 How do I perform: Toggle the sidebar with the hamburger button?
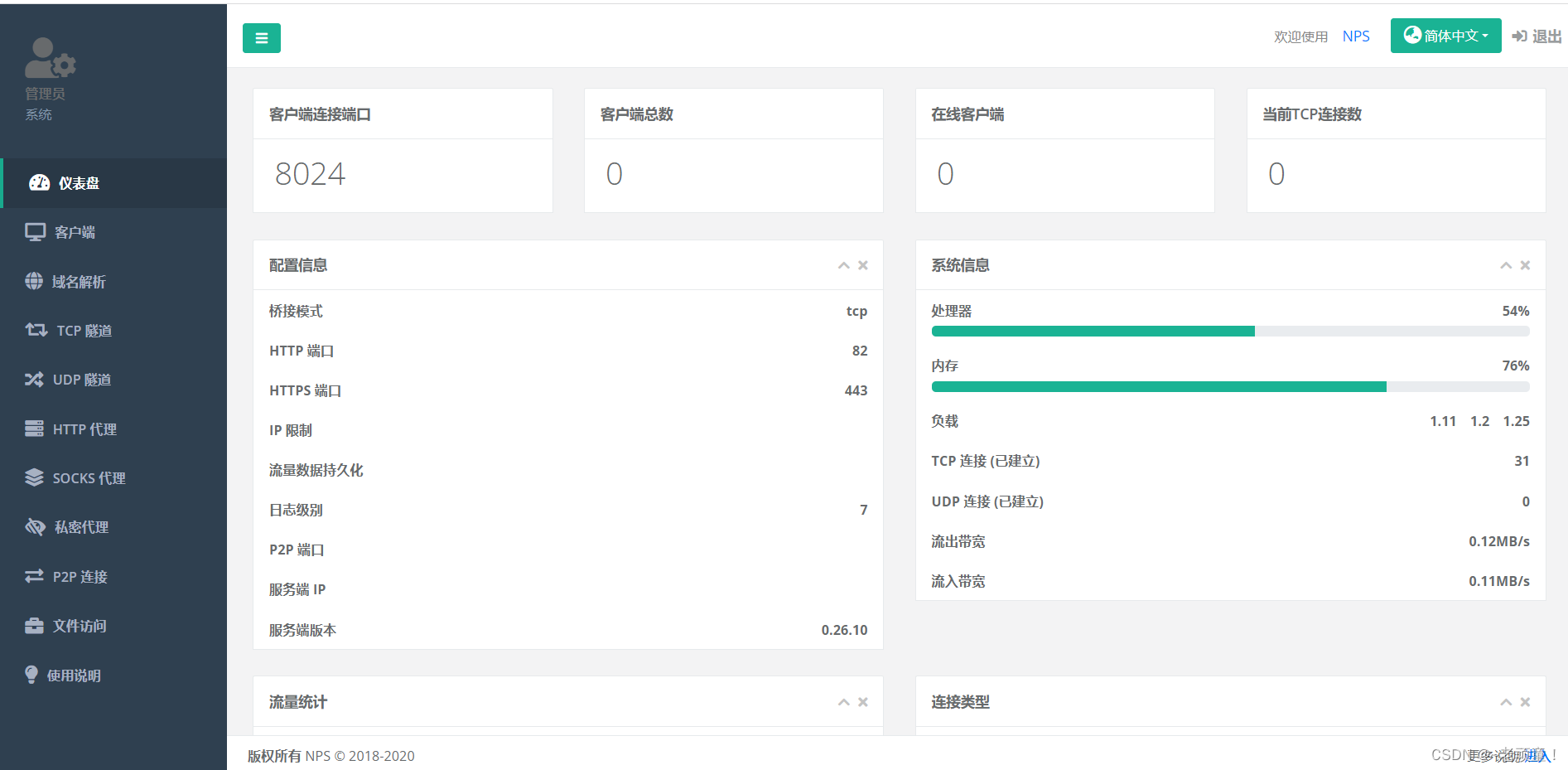tap(261, 38)
